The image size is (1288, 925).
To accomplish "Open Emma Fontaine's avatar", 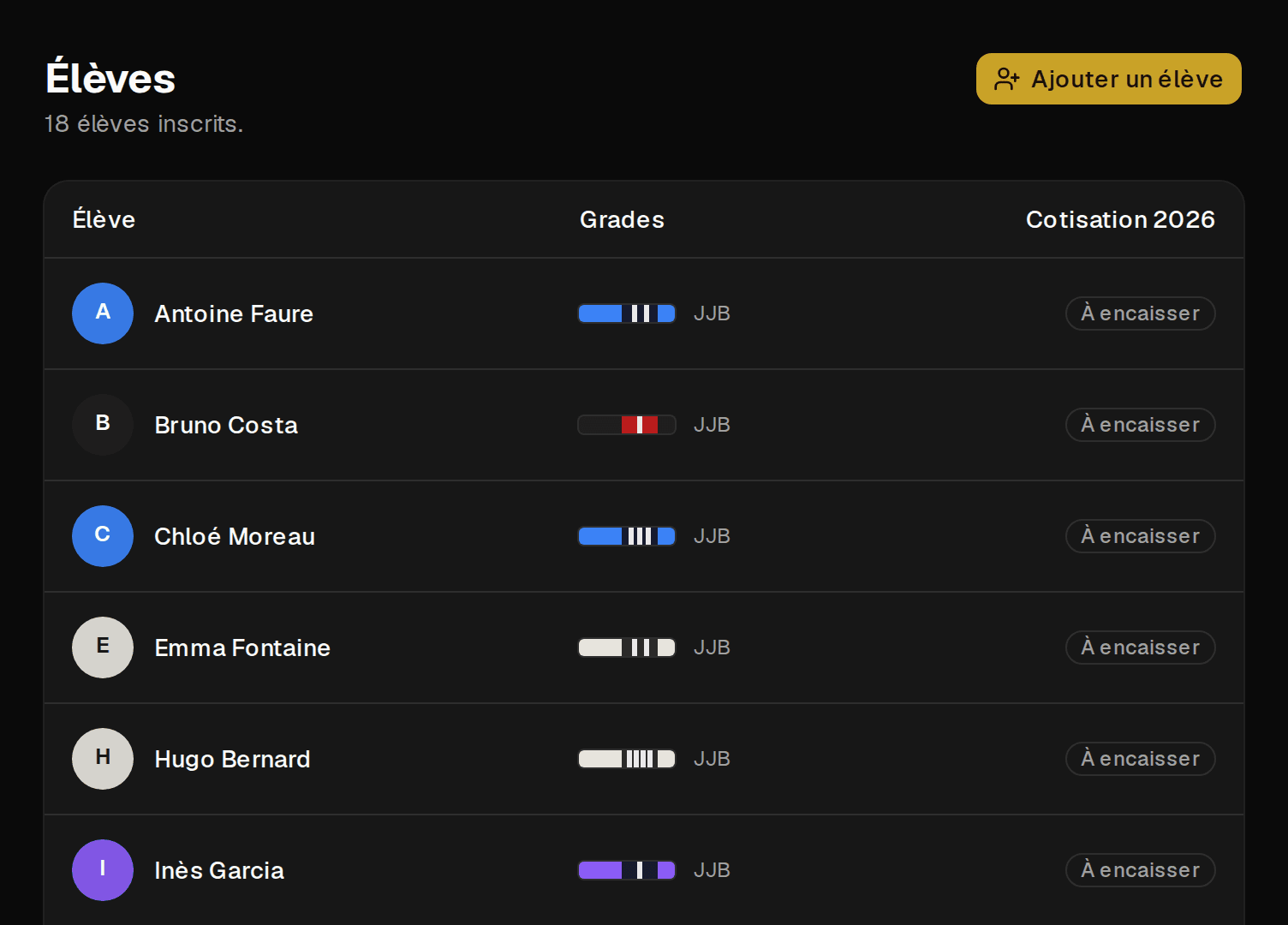I will tap(103, 647).
